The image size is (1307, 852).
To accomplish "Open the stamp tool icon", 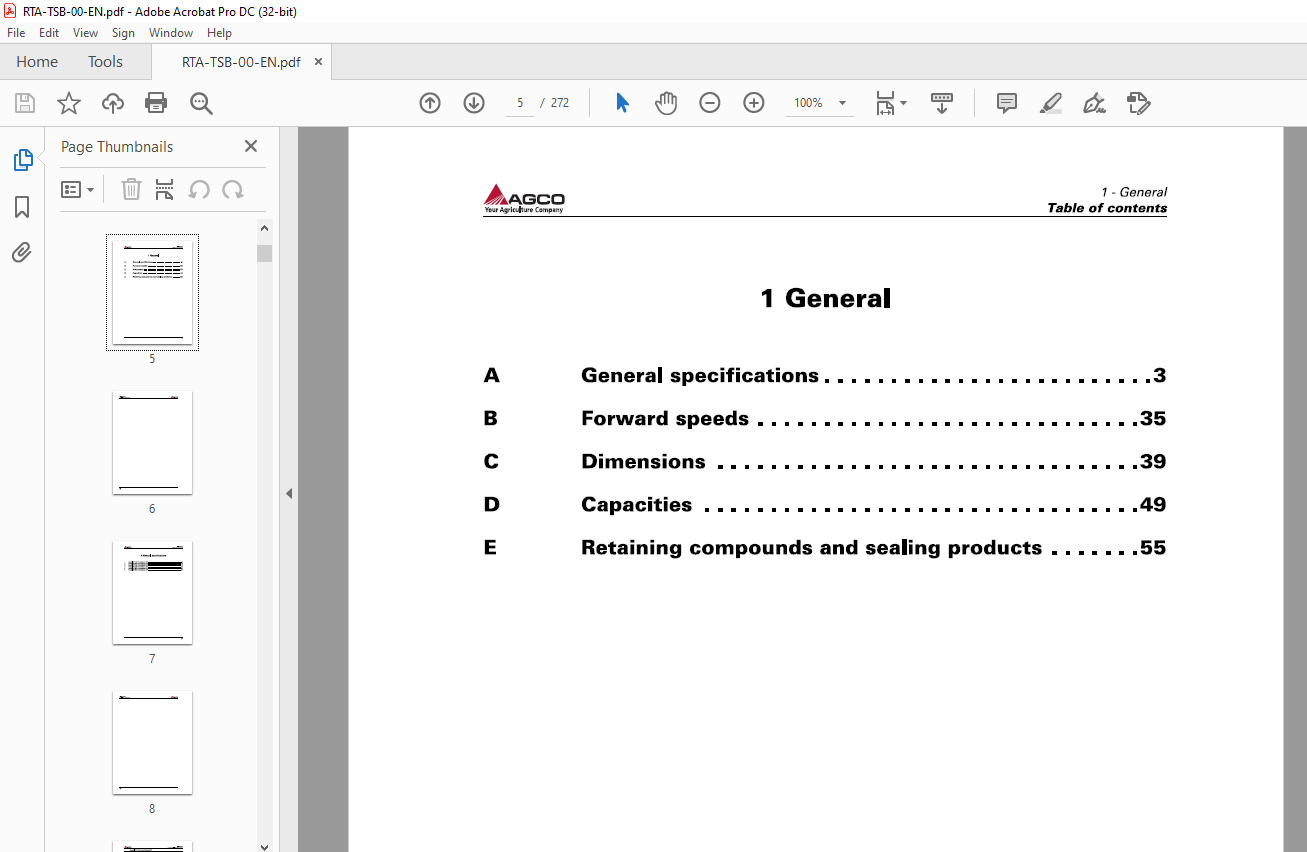I will (x=1138, y=103).
